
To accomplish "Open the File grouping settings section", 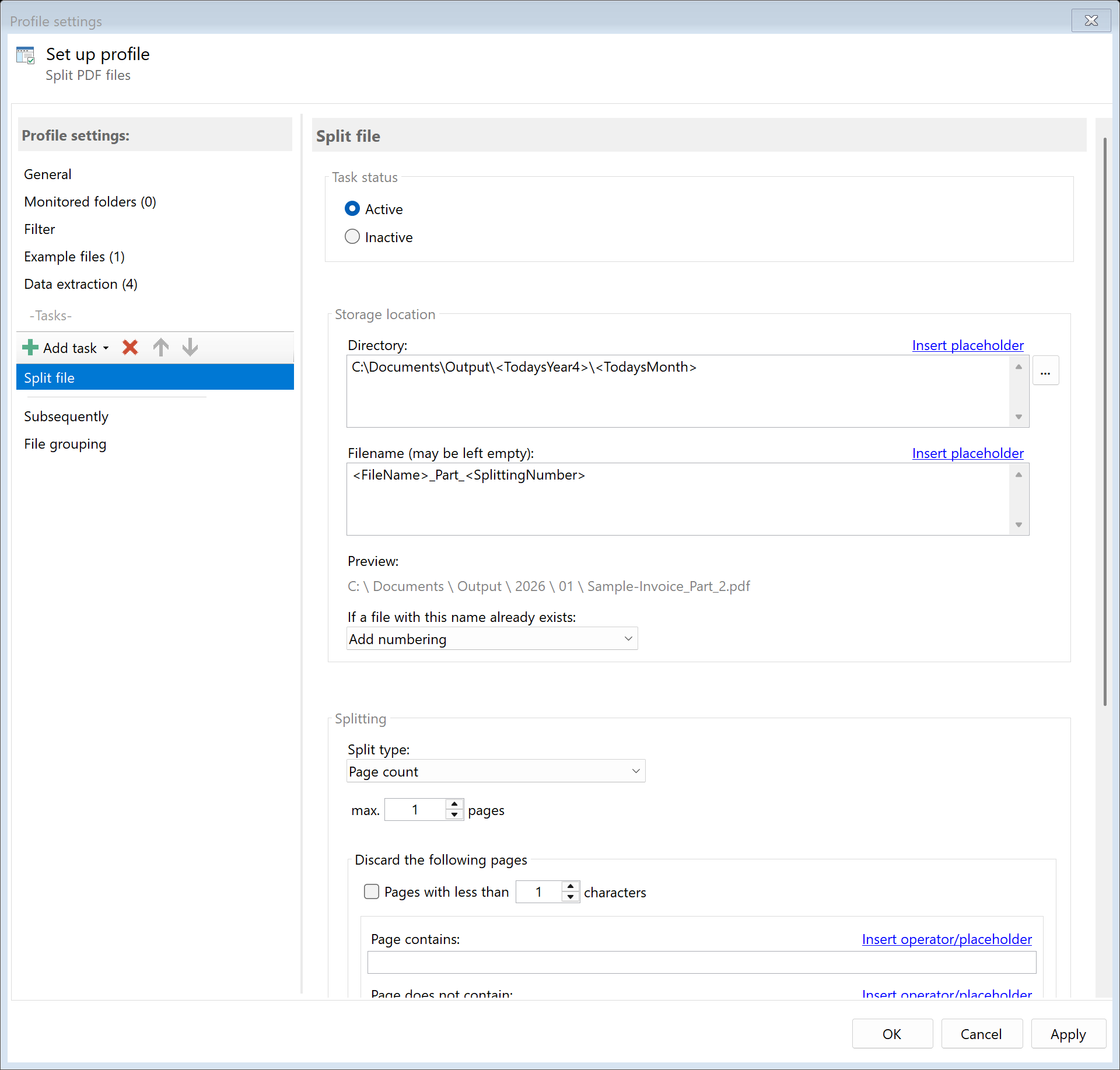I will [x=65, y=443].
